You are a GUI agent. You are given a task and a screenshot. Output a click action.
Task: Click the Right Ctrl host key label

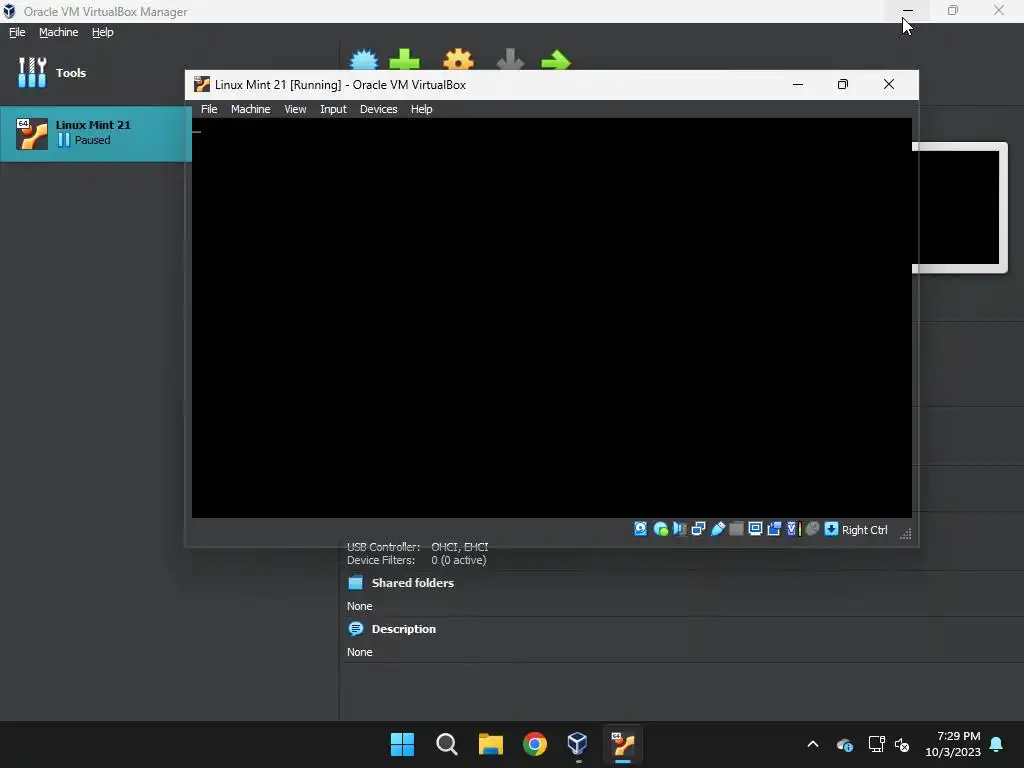click(864, 530)
